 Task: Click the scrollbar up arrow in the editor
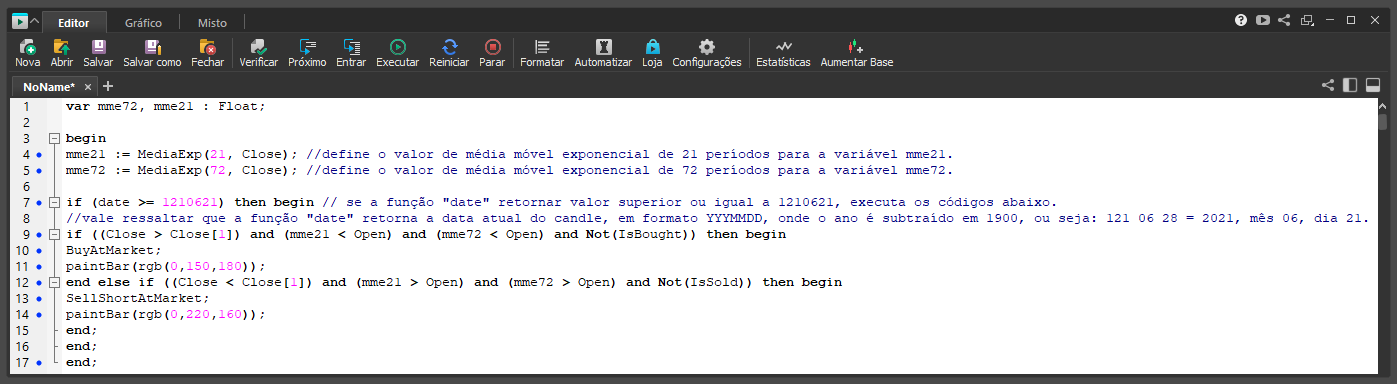(1383, 106)
